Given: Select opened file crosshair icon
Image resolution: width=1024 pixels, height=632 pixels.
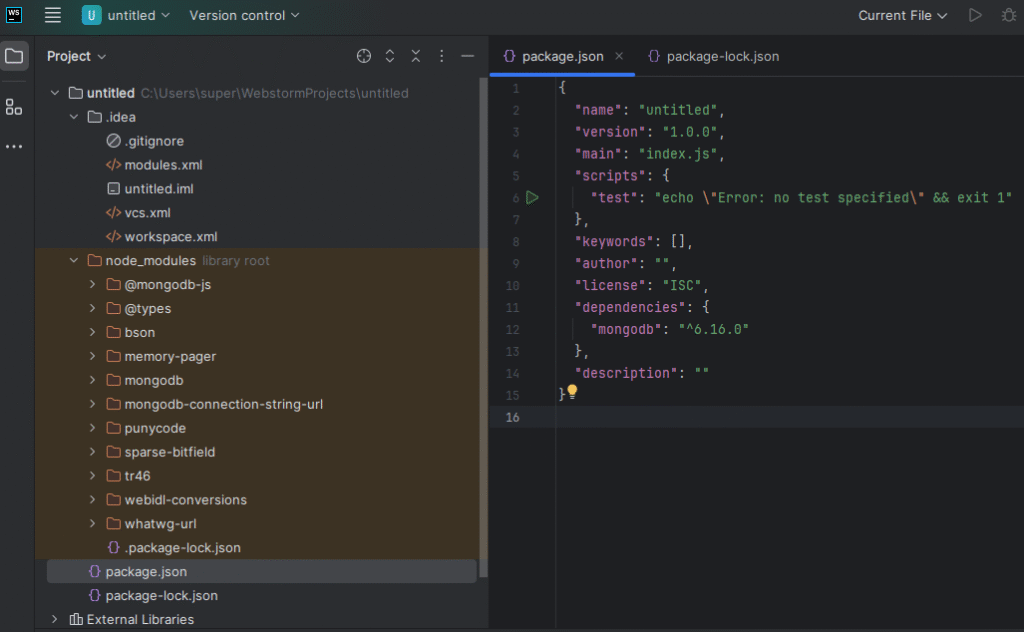Looking at the screenshot, I should tap(364, 56).
